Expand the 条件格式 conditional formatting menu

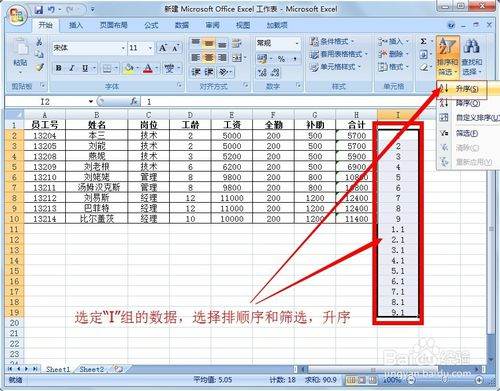pyautogui.click(x=332, y=41)
